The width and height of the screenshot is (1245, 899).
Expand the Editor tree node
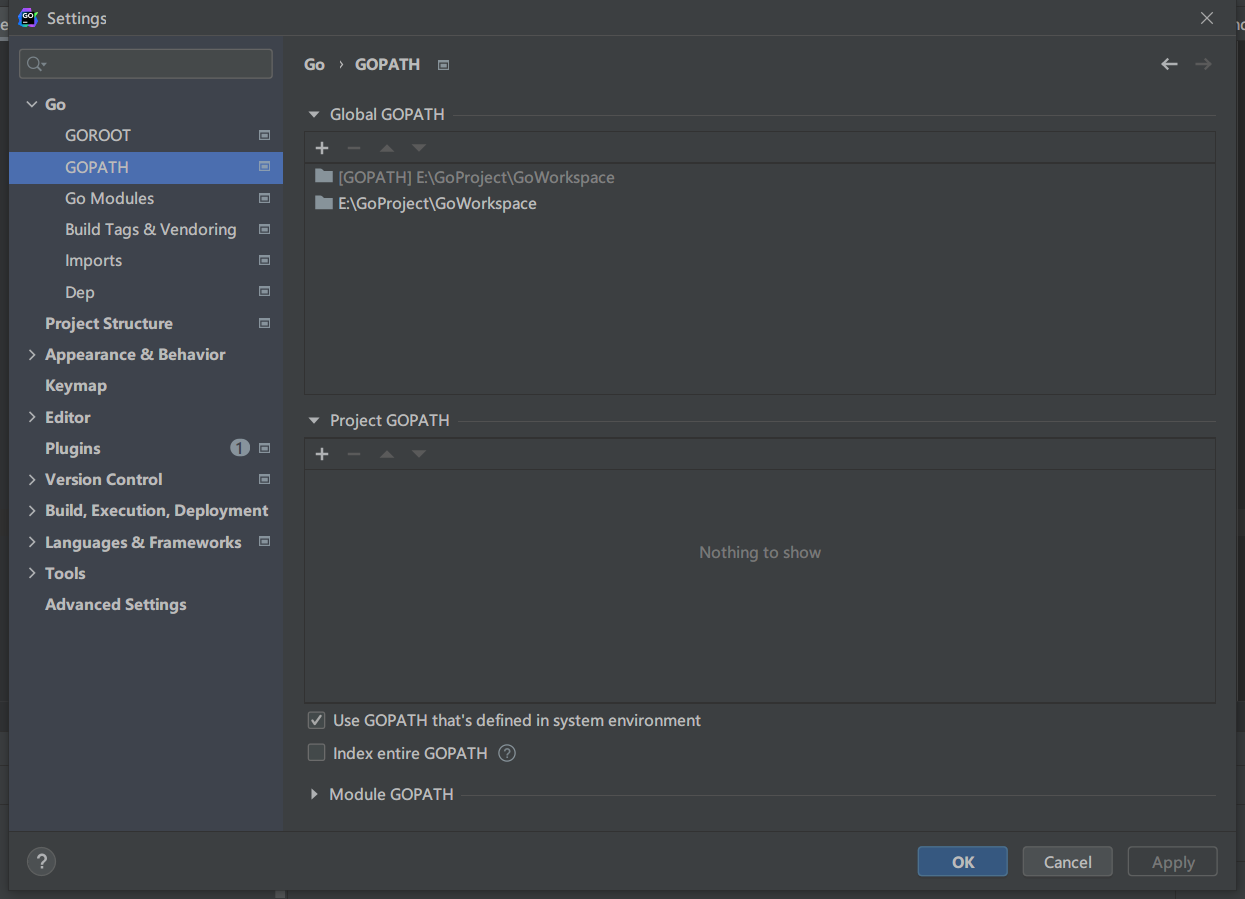click(x=32, y=417)
